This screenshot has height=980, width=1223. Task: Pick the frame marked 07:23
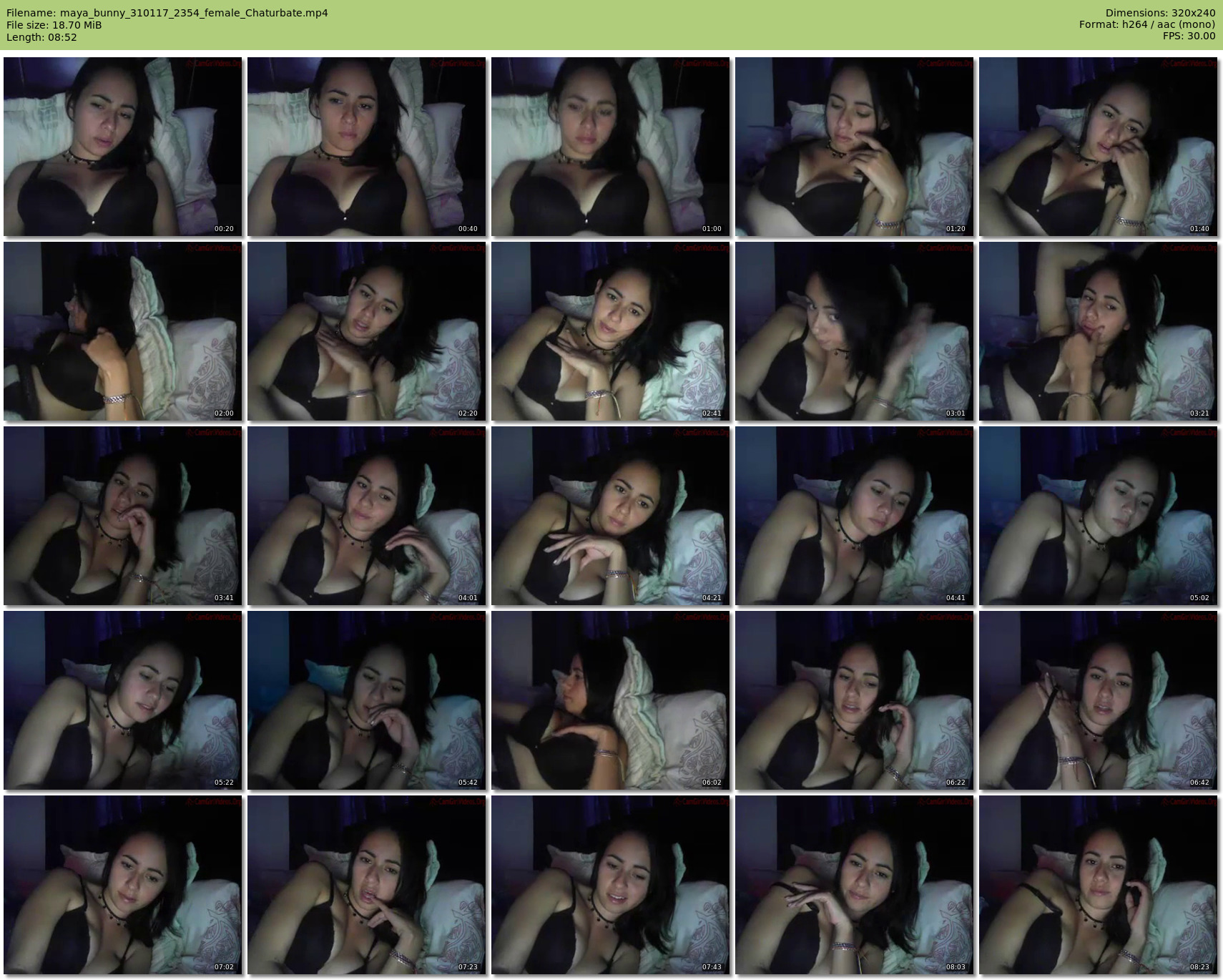coord(367,885)
